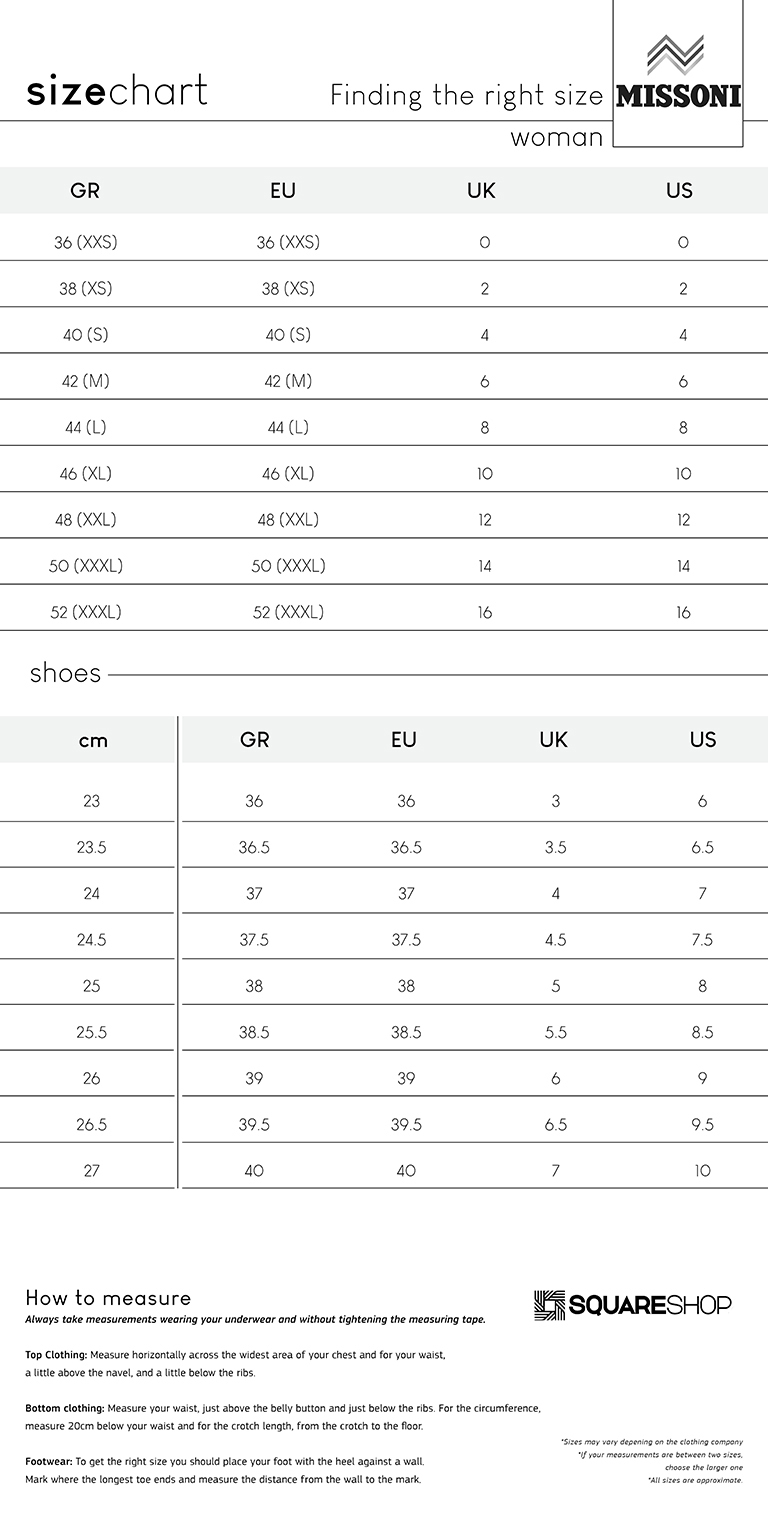The height and width of the screenshot is (1517, 768).
Task: Click the sizechart title
Action: [117, 91]
